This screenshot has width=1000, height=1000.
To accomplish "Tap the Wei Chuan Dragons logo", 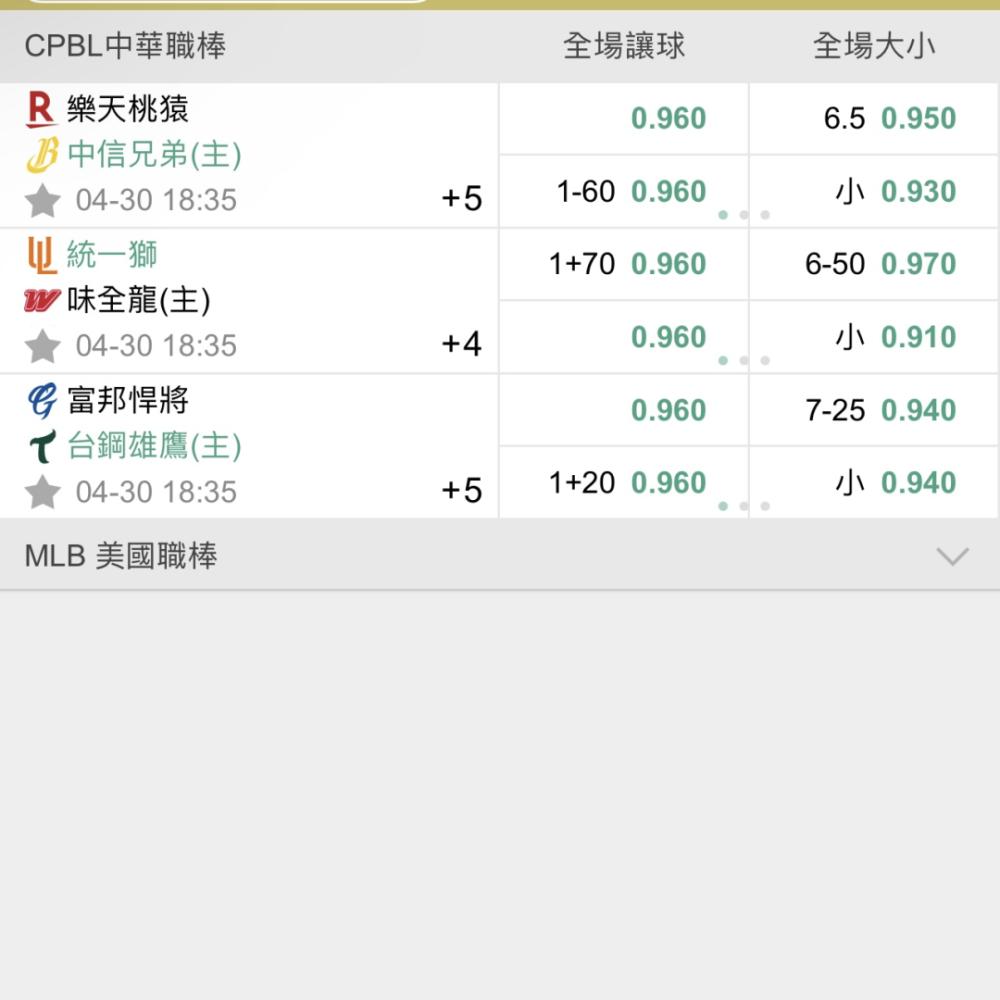I will tap(42, 300).
